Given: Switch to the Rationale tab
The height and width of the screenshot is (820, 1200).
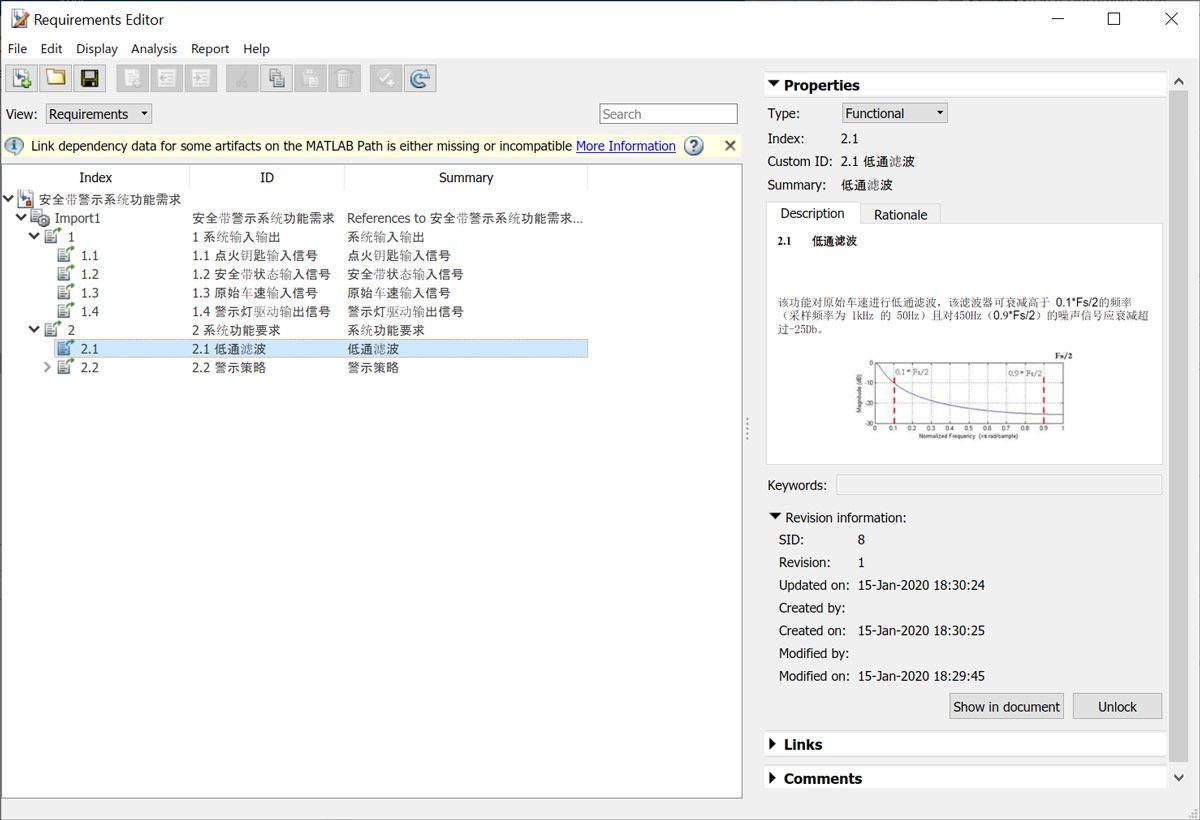Looking at the screenshot, I should (900, 214).
